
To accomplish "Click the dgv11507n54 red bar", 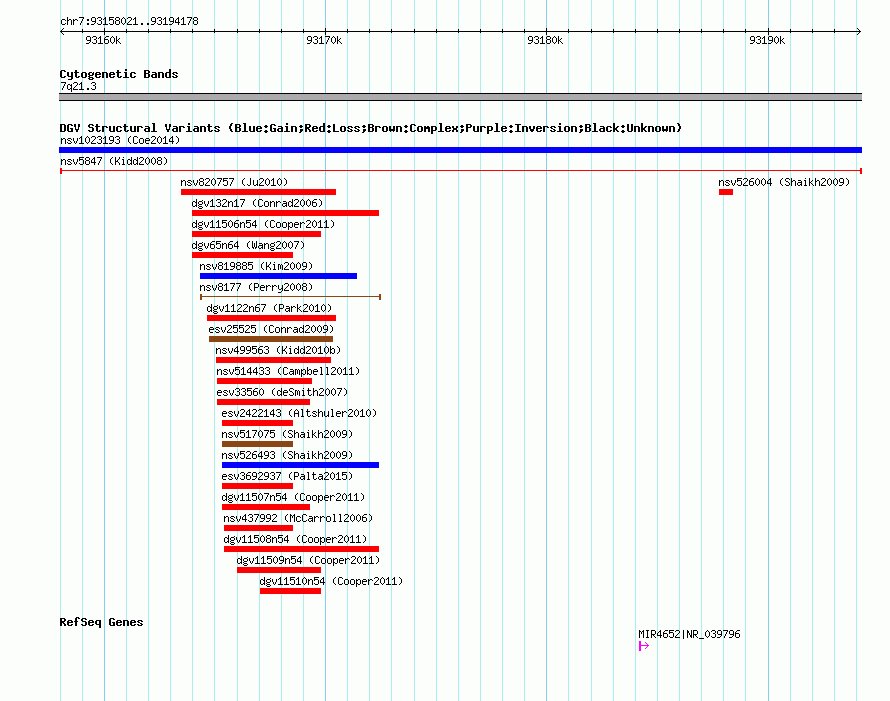I will [x=266, y=507].
